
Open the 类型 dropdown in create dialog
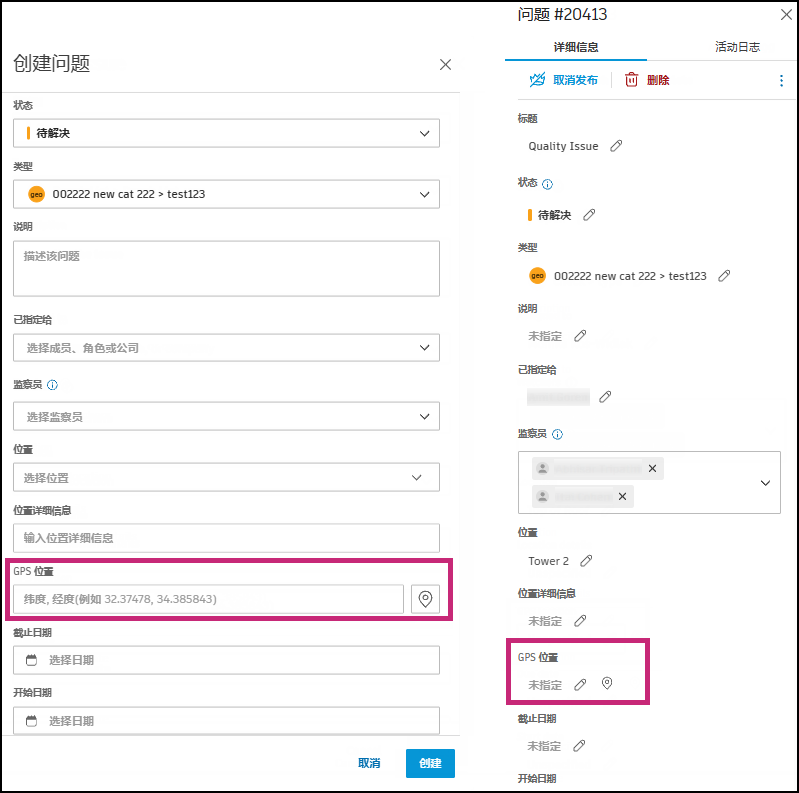click(x=226, y=194)
